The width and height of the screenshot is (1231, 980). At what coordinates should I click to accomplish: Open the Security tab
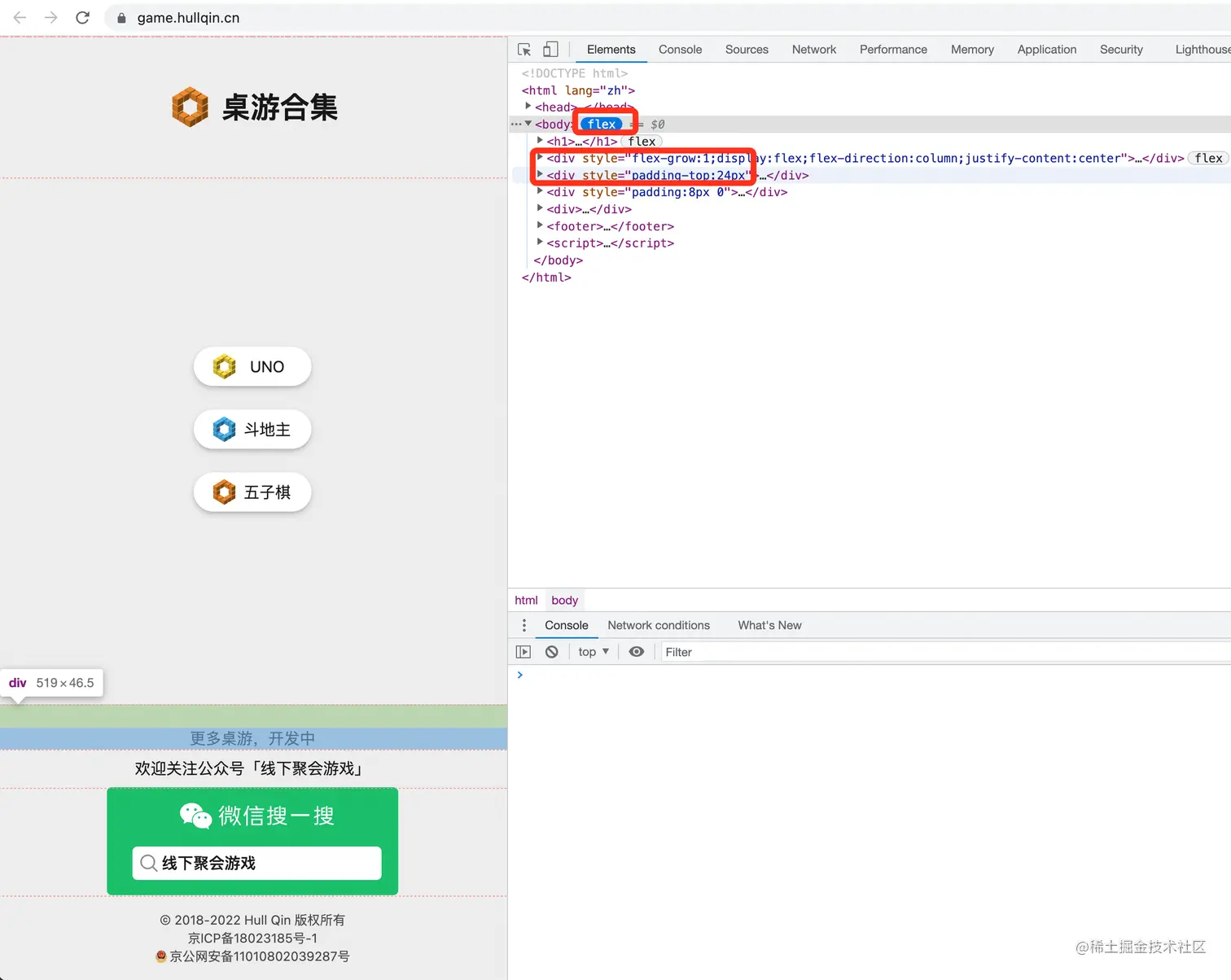(x=1121, y=50)
